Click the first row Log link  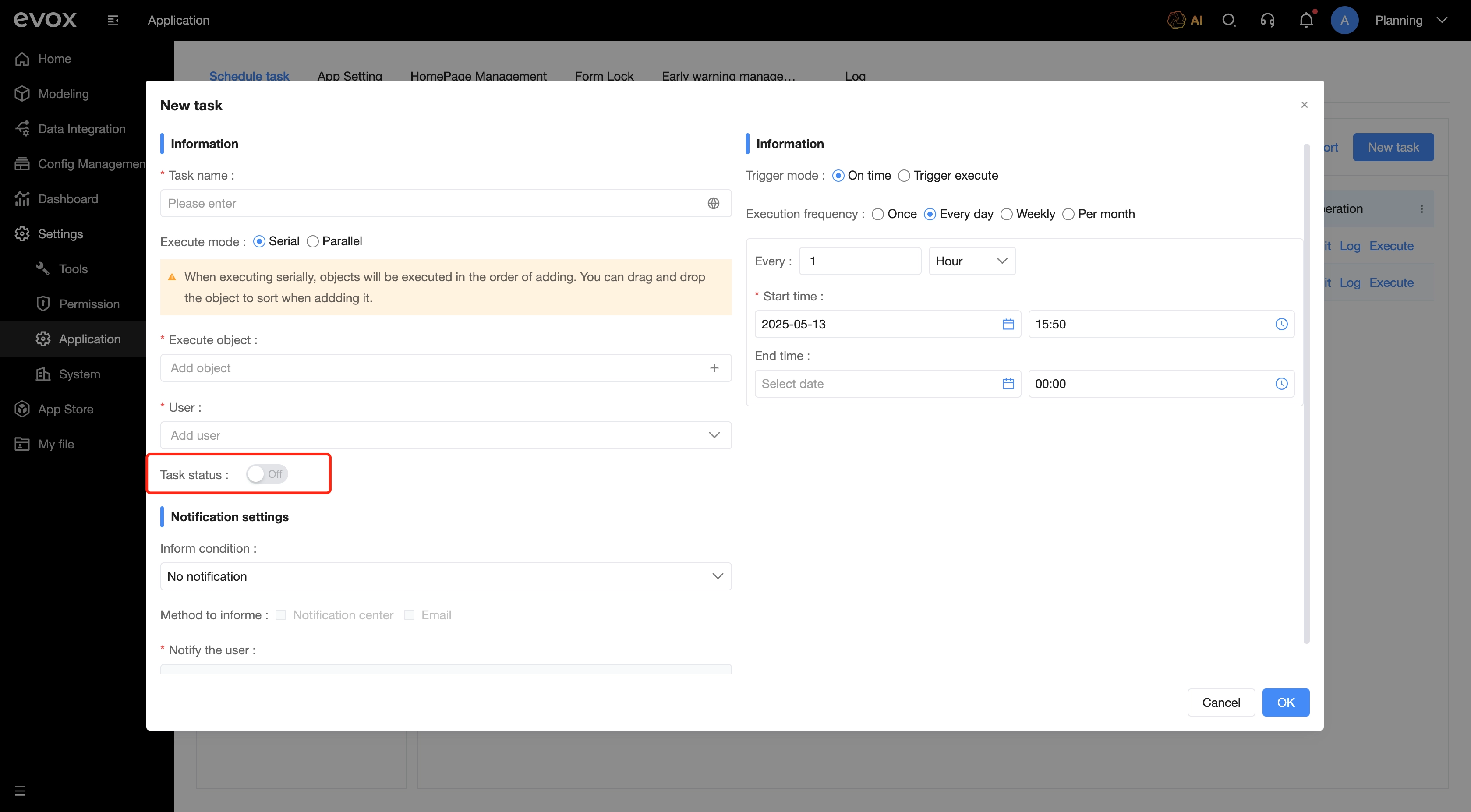pos(1349,246)
